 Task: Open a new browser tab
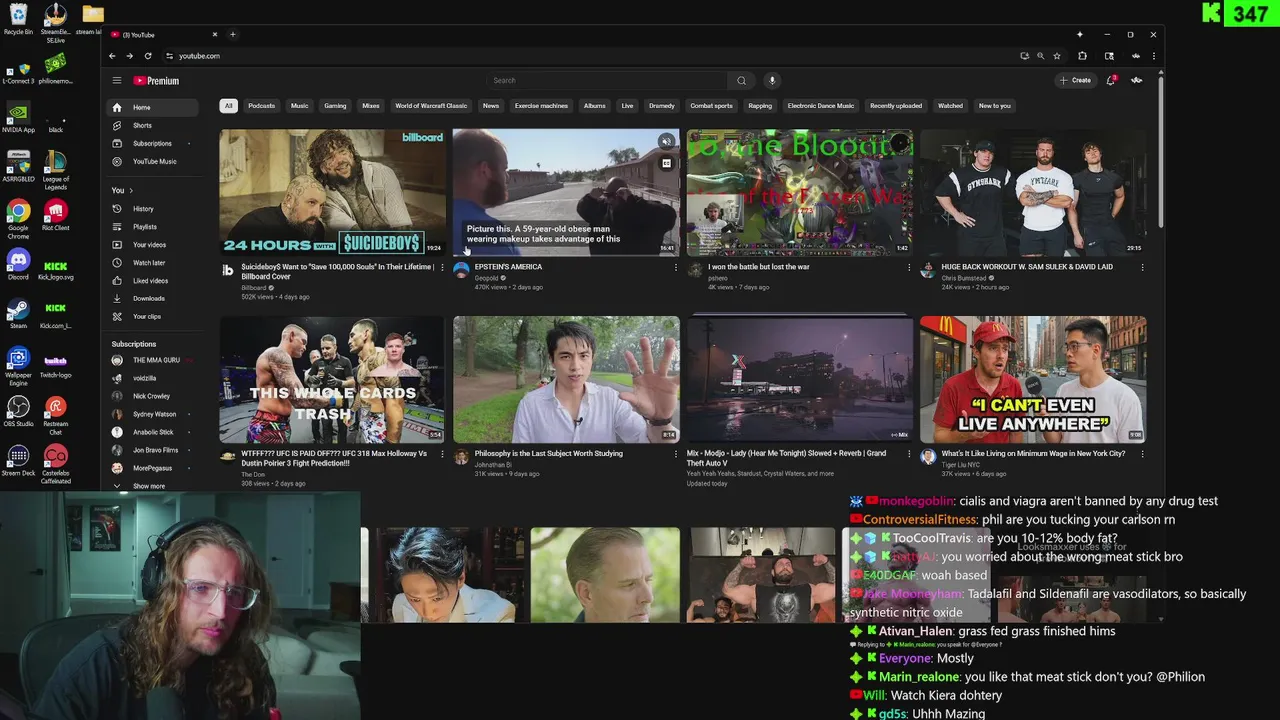(232, 35)
